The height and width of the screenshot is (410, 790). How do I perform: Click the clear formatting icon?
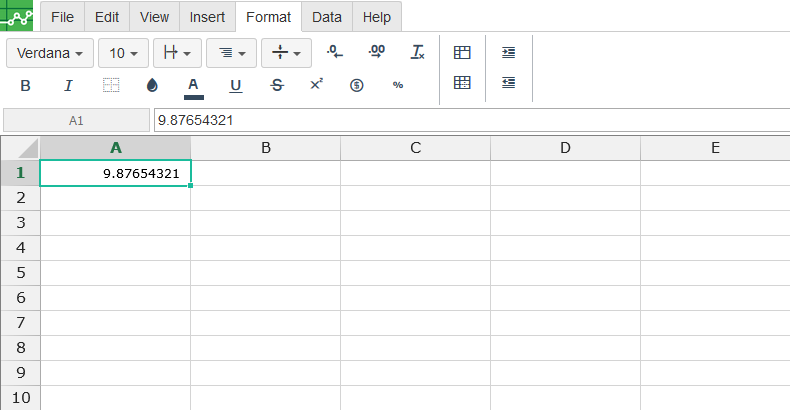pos(418,52)
